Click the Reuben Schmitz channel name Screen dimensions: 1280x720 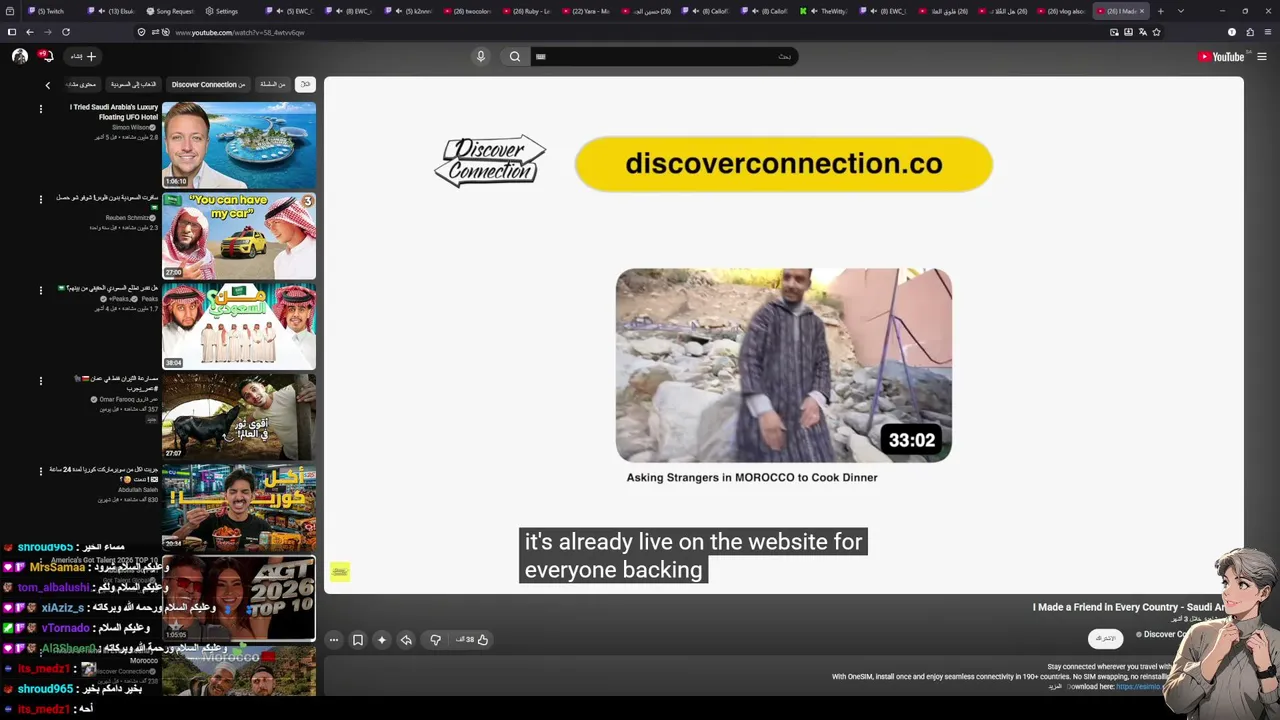point(128,218)
